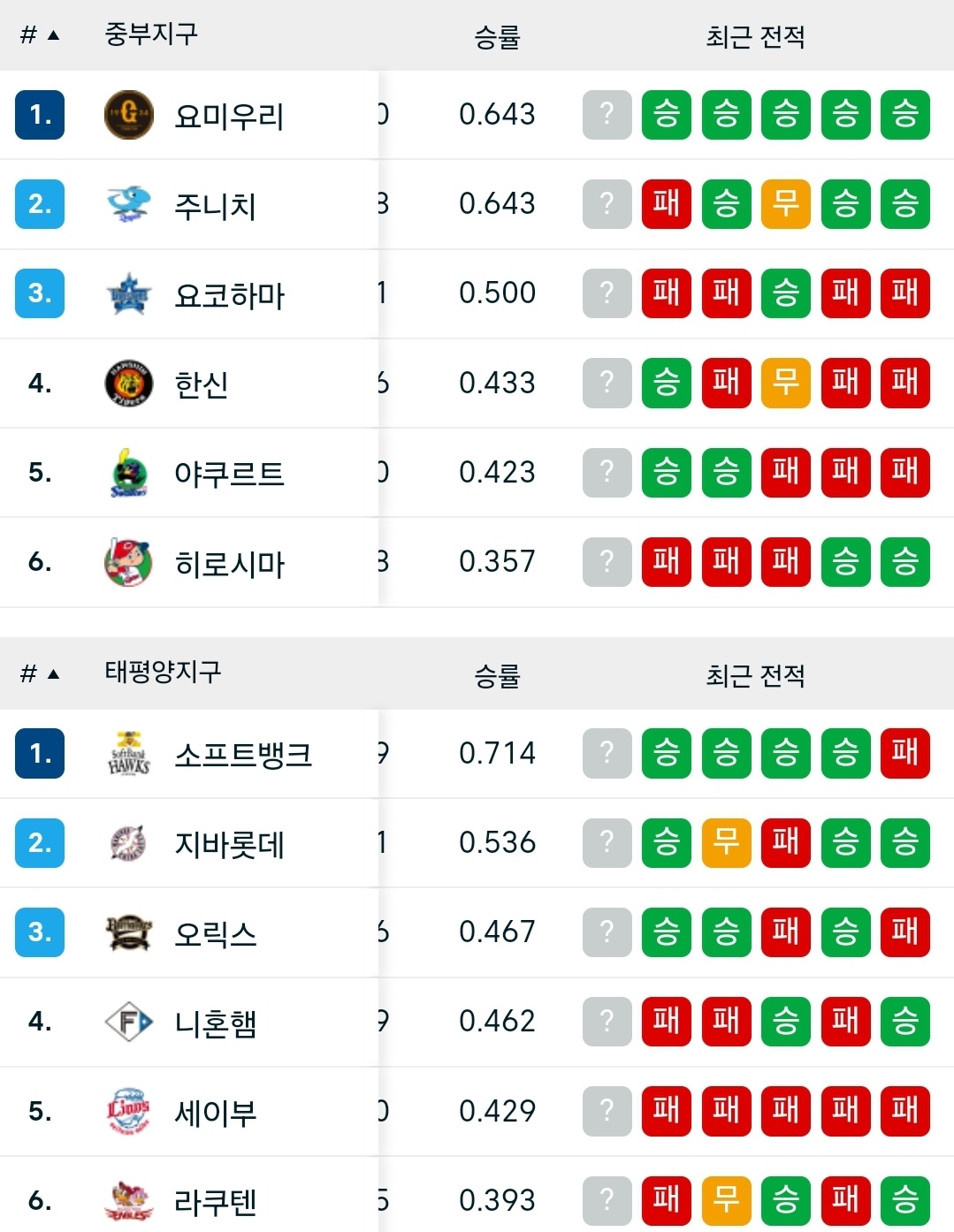Open the 라쿠텐 team name link
954x1232 pixels.
[x=216, y=1201]
